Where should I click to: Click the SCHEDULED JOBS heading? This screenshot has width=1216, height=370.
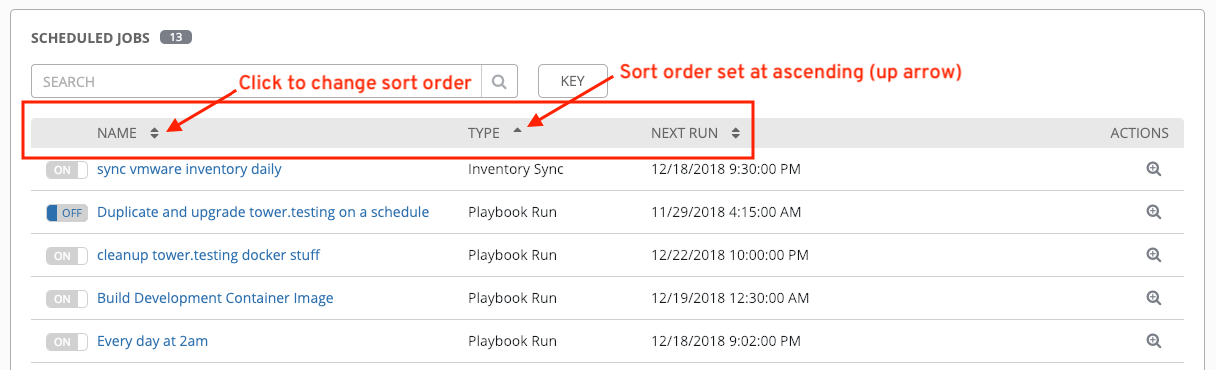(x=91, y=38)
